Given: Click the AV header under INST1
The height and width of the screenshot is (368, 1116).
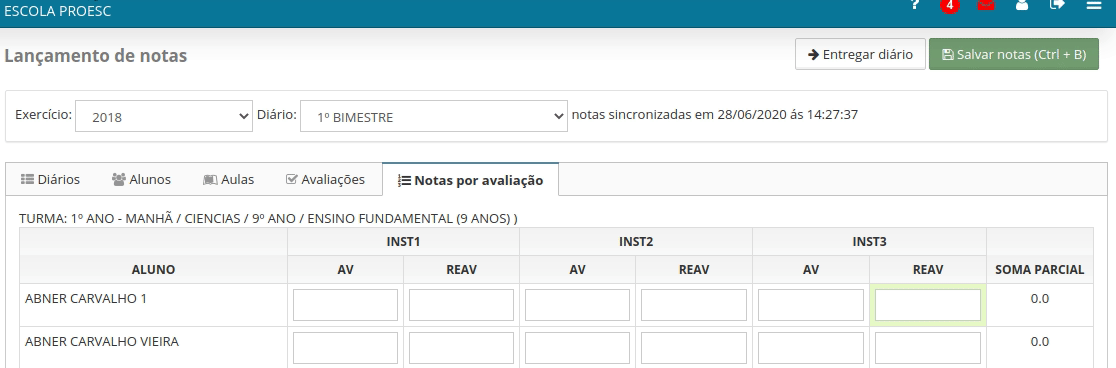Looking at the screenshot, I should 345,270.
